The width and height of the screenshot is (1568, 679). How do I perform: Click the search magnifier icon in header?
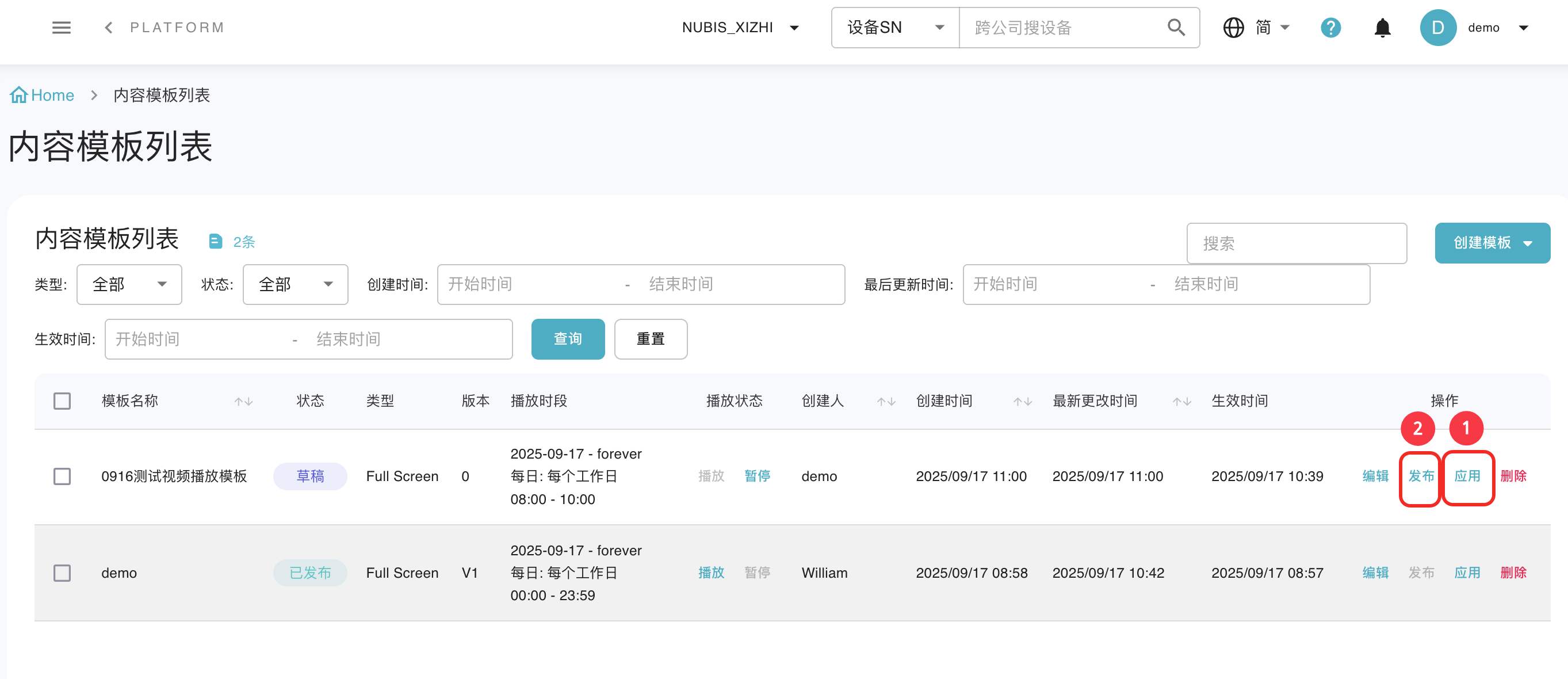(1175, 28)
